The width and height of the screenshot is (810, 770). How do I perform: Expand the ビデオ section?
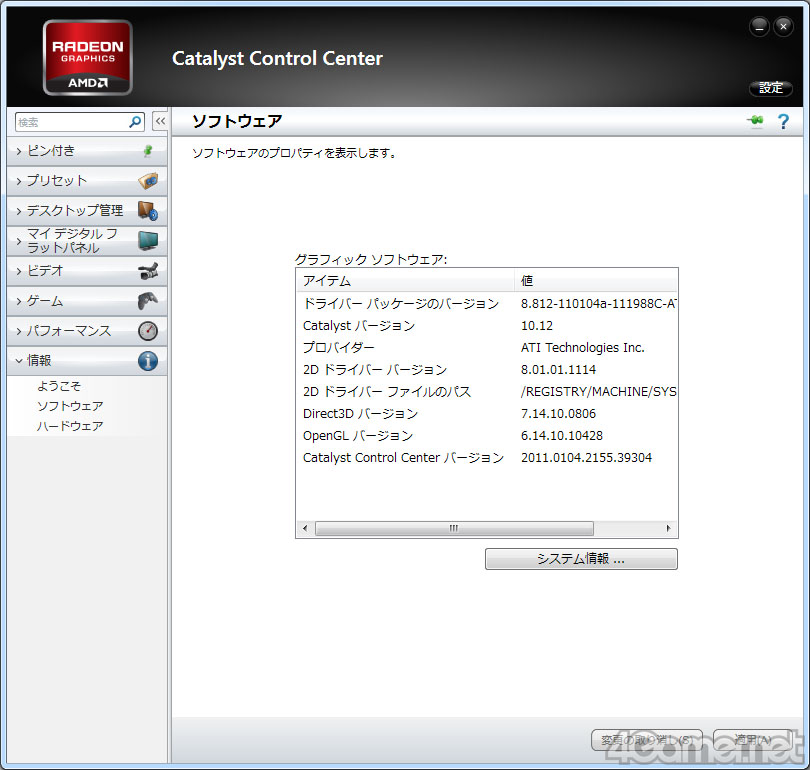[x=87, y=271]
